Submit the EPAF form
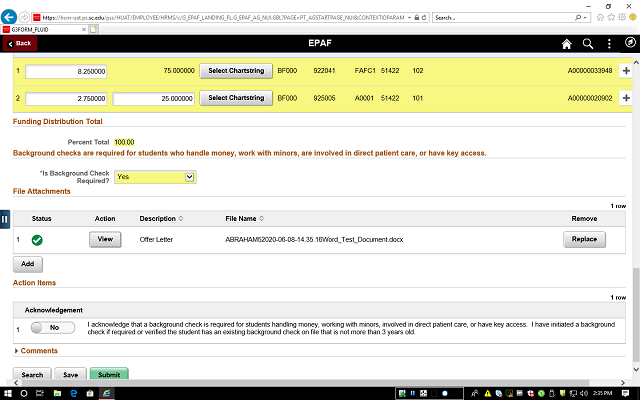 (109, 374)
